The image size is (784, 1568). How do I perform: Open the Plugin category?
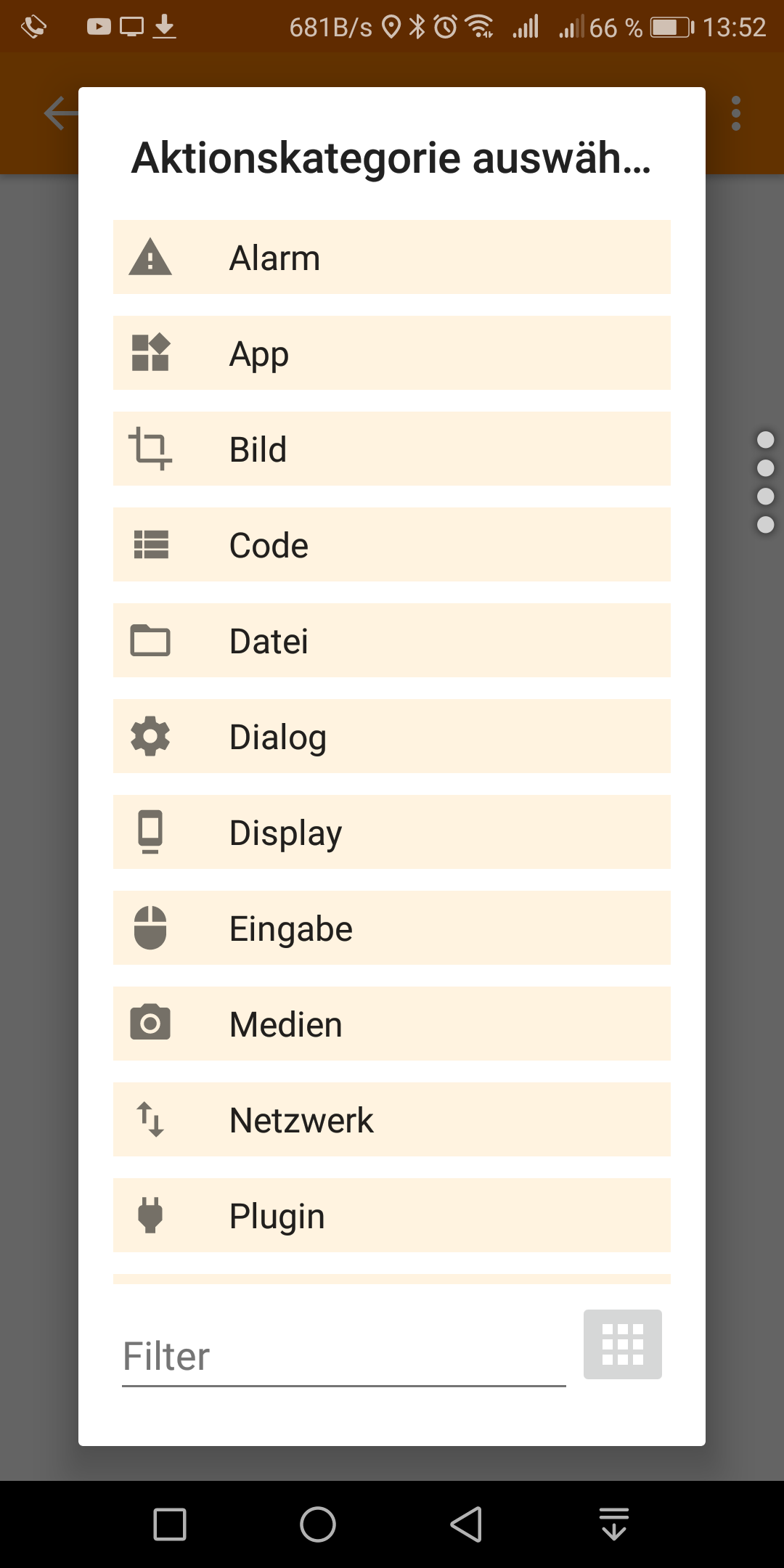pyautogui.click(x=392, y=1215)
